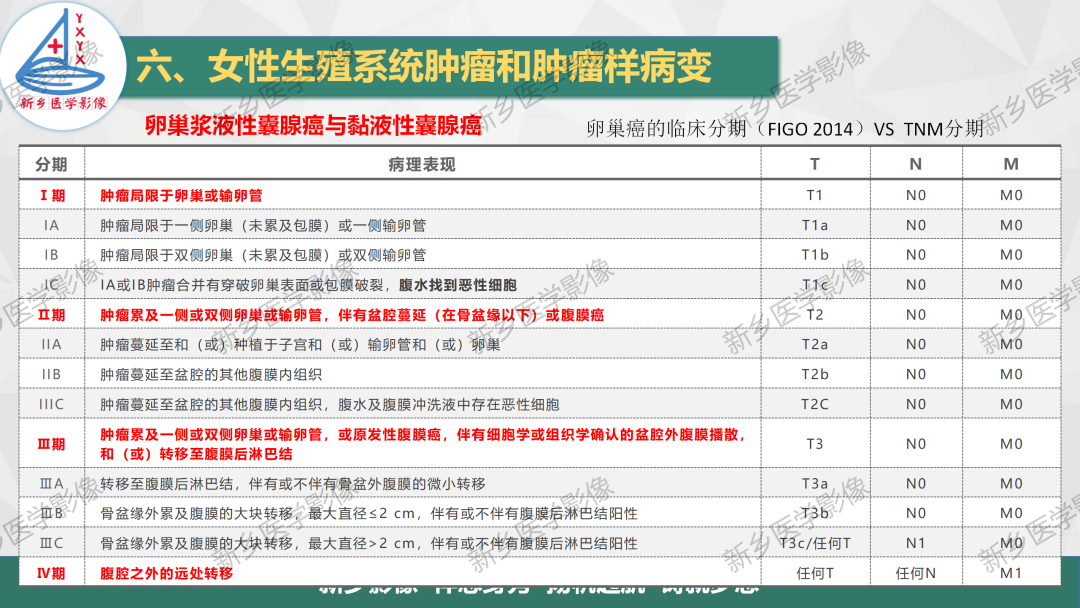Click the T column header
The width and height of the screenshot is (1080, 608).
815,164
